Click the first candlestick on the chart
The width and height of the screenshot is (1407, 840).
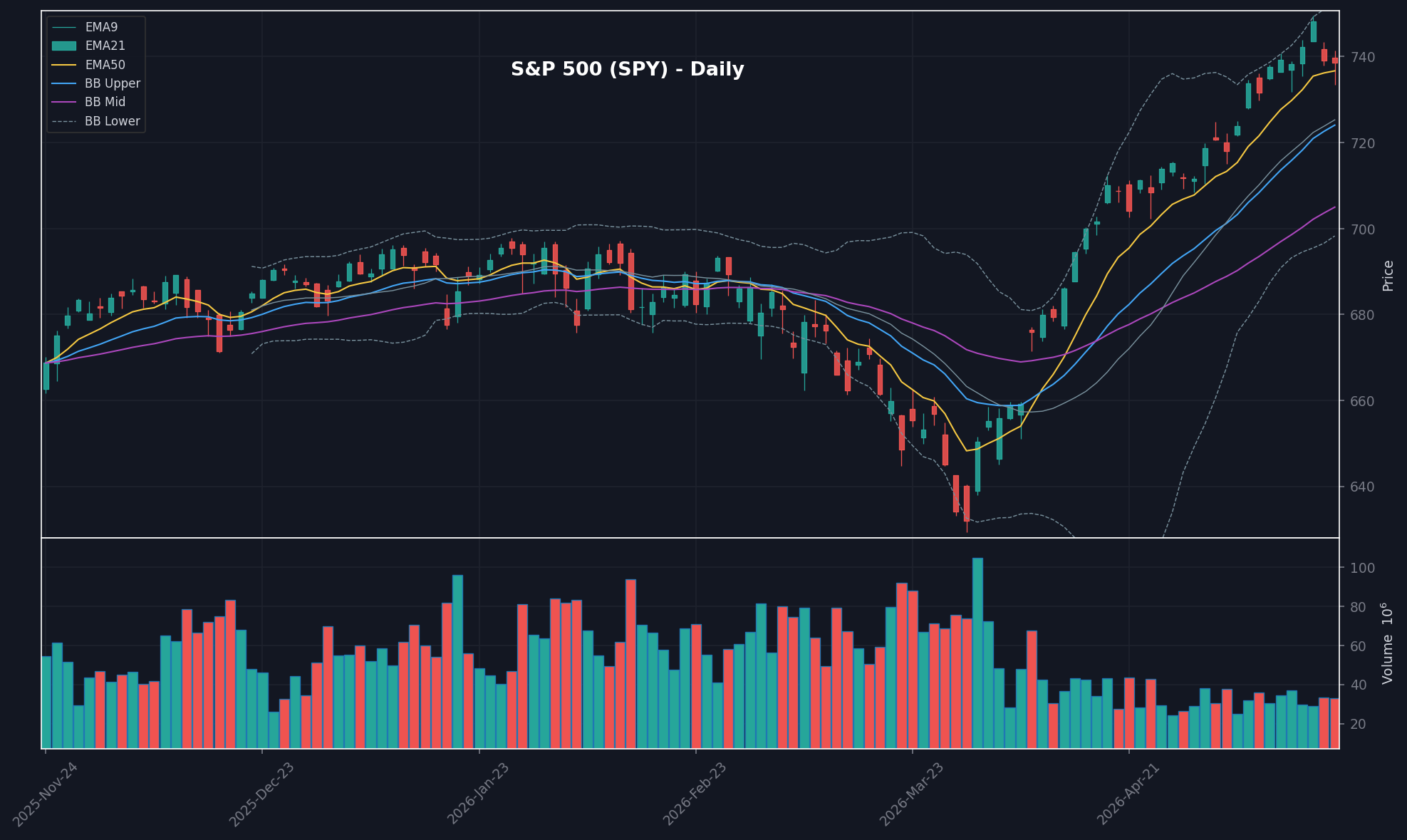click(46, 375)
